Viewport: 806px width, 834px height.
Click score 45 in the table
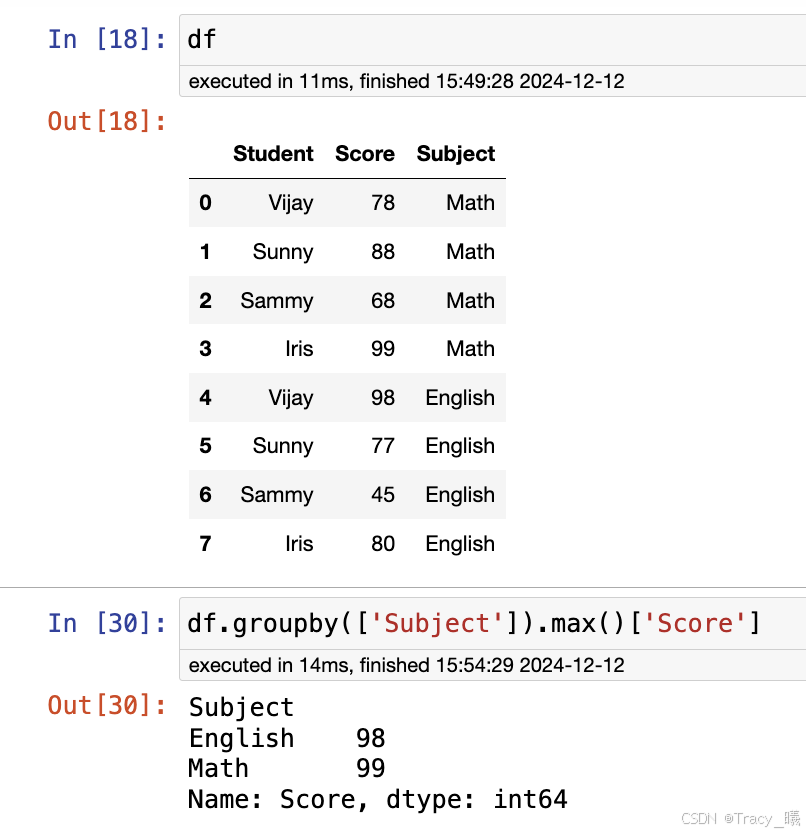pyautogui.click(x=383, y=495)
